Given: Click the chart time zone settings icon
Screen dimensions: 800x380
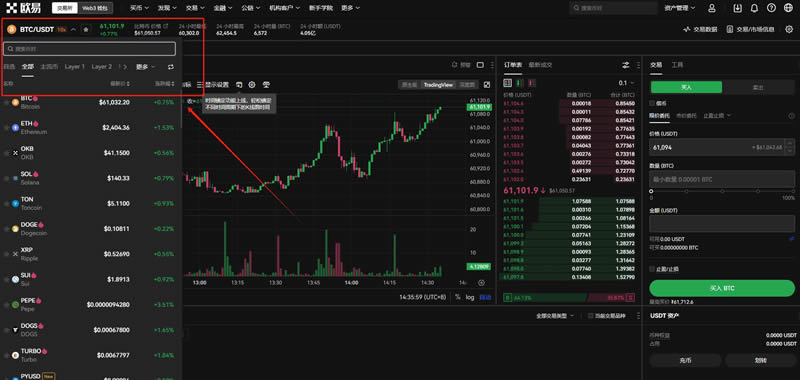Looking at the screenshot, I should pos(481,283).
